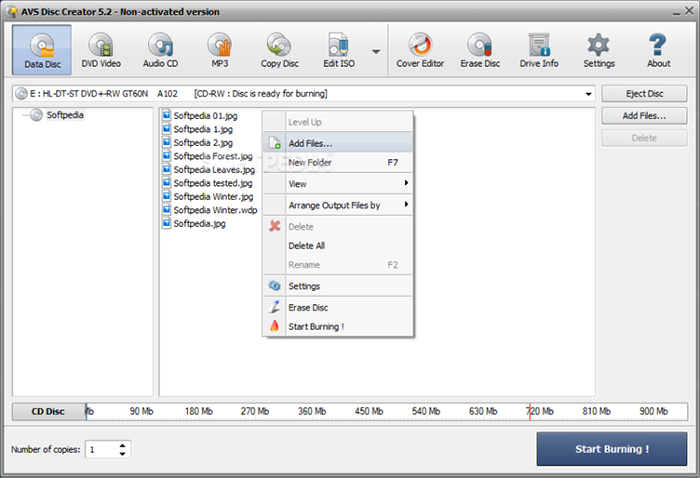Click the CD Disc size button
Viewport: 700px width, 478px height.
pos(48,411)
